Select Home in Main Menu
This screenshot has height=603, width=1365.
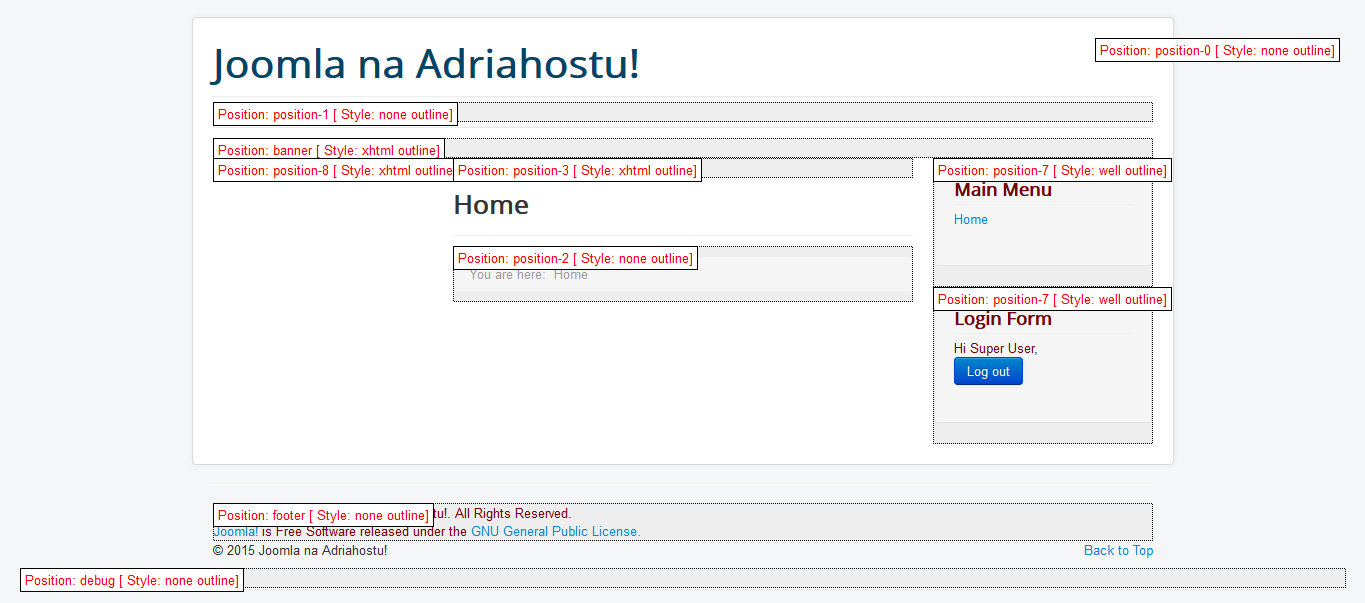coord(971,220)
